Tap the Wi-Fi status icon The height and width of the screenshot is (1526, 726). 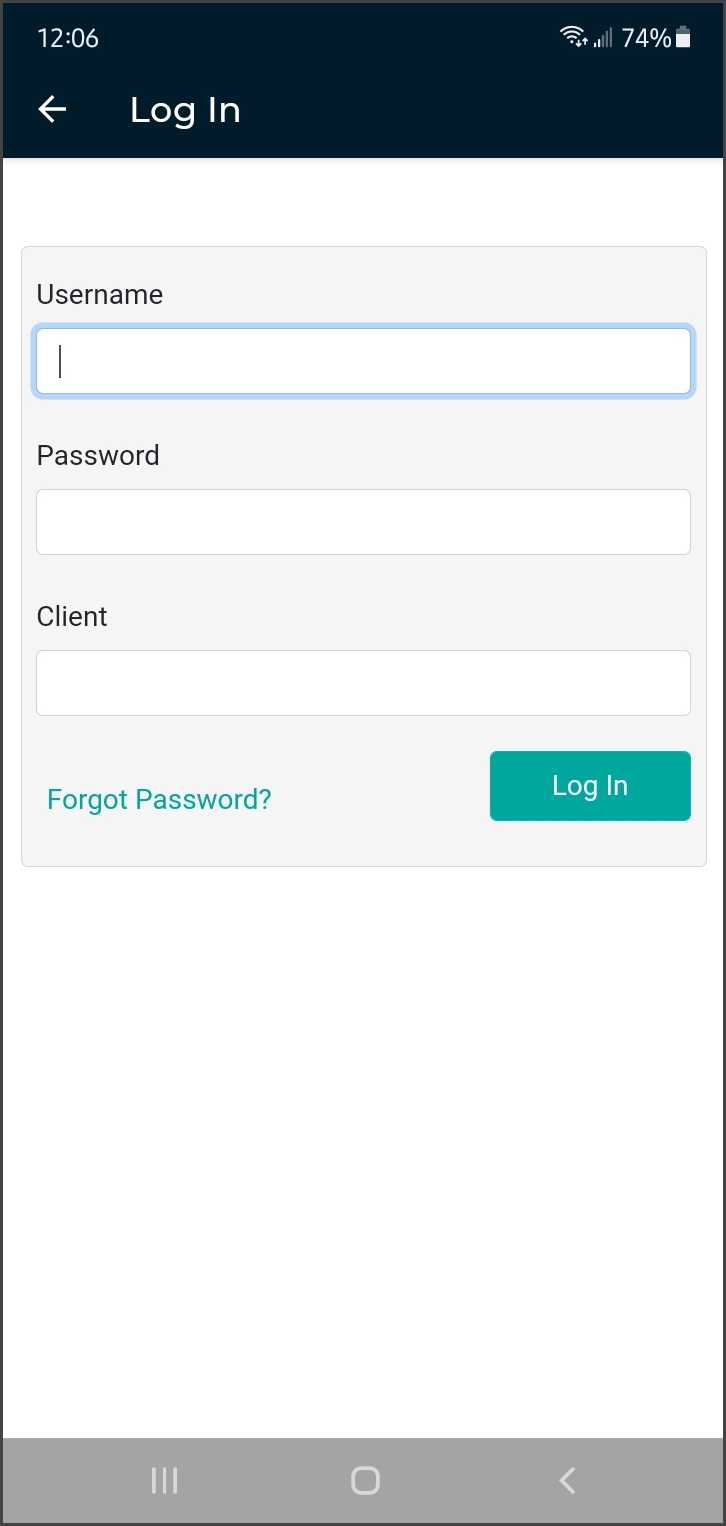573,38
